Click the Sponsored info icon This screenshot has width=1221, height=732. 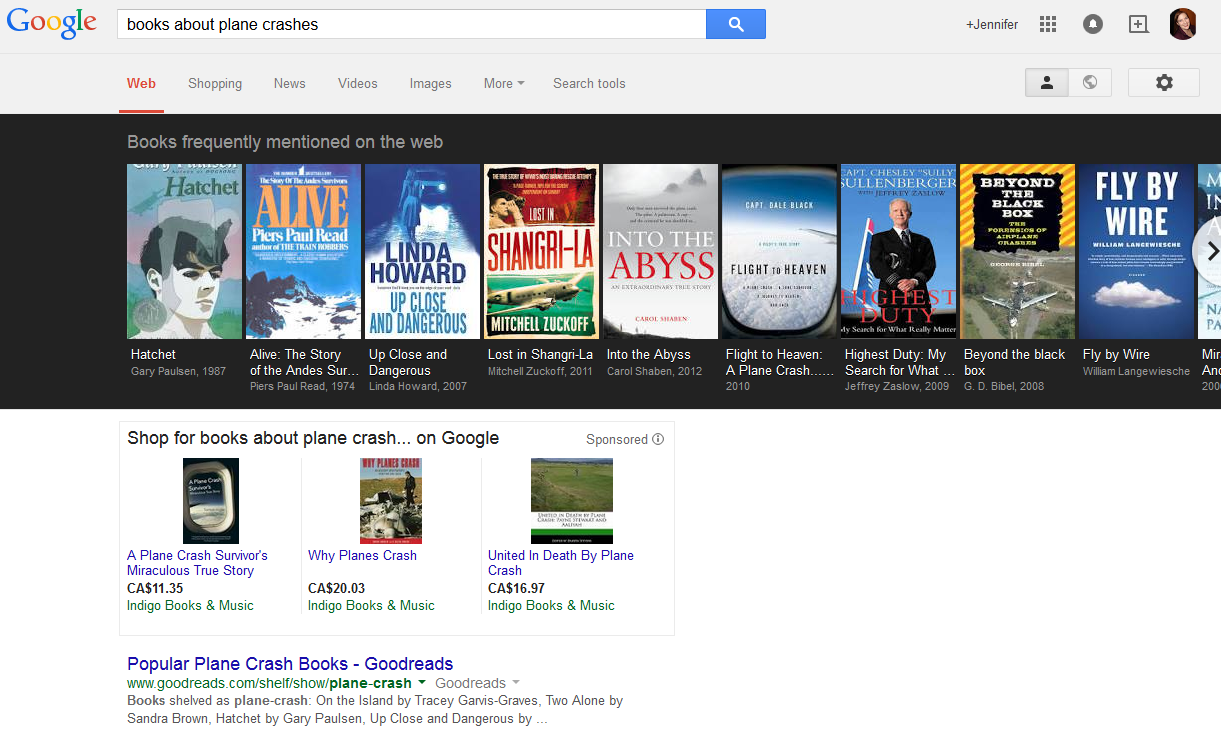pos(658,439)
